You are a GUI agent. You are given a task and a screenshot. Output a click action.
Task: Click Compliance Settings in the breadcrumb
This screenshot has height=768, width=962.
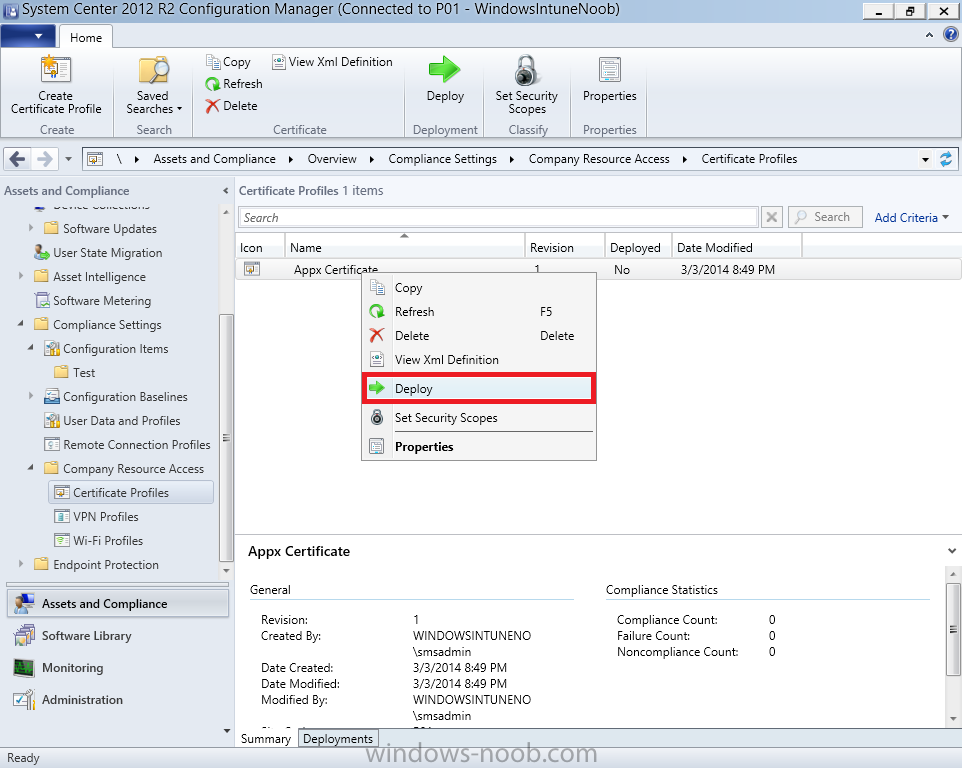pos(442,159)
